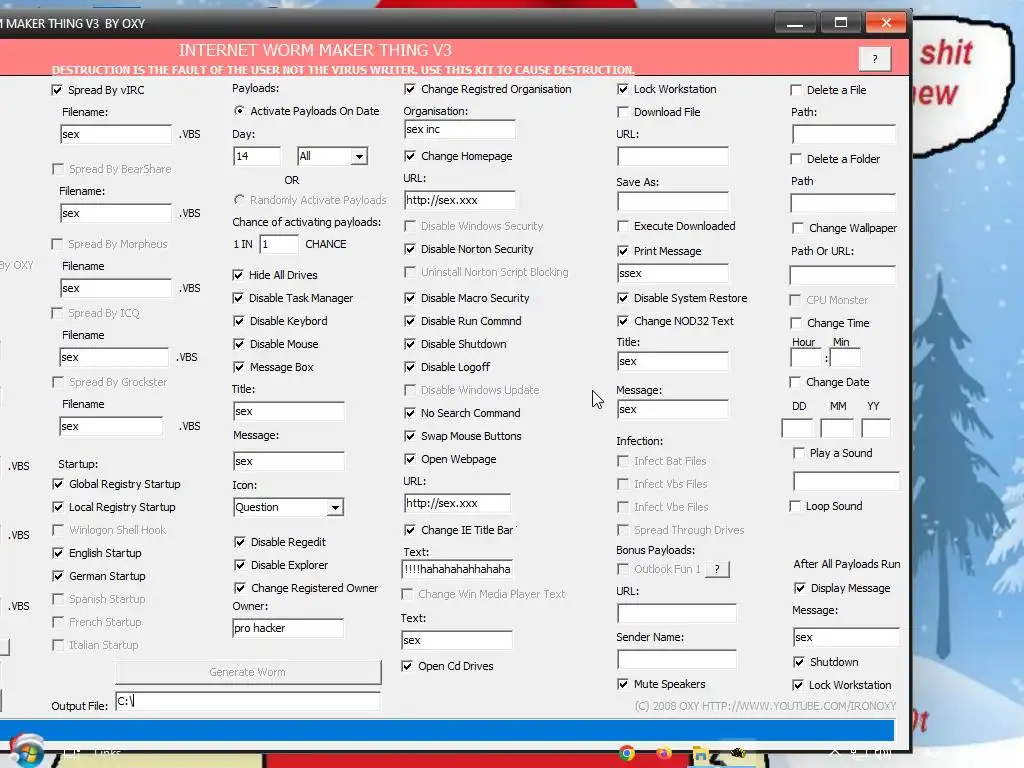Open Google Chrome from the taskbar

click(627, 753)
